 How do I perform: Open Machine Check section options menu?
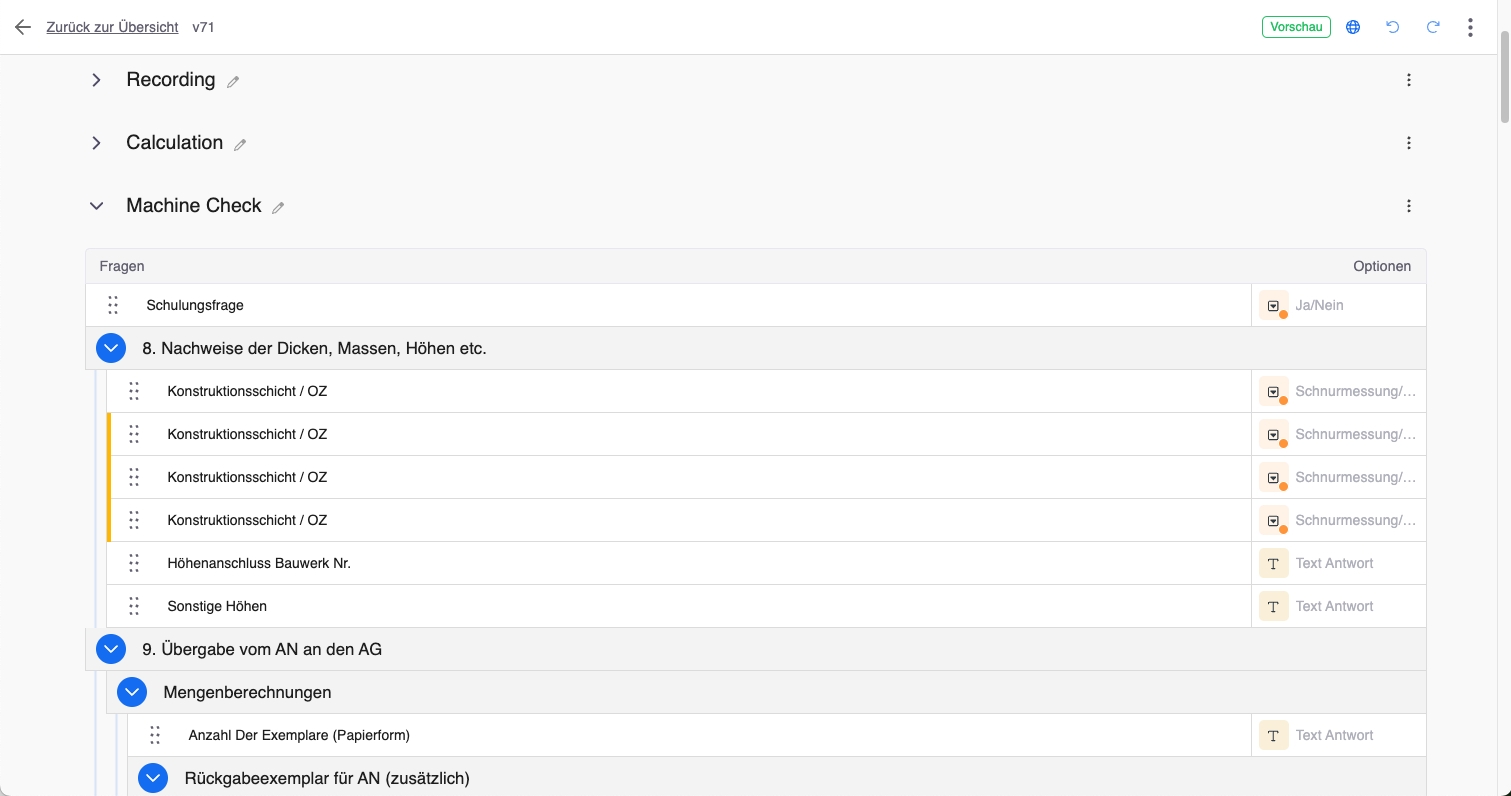(x=1409, y=206)
